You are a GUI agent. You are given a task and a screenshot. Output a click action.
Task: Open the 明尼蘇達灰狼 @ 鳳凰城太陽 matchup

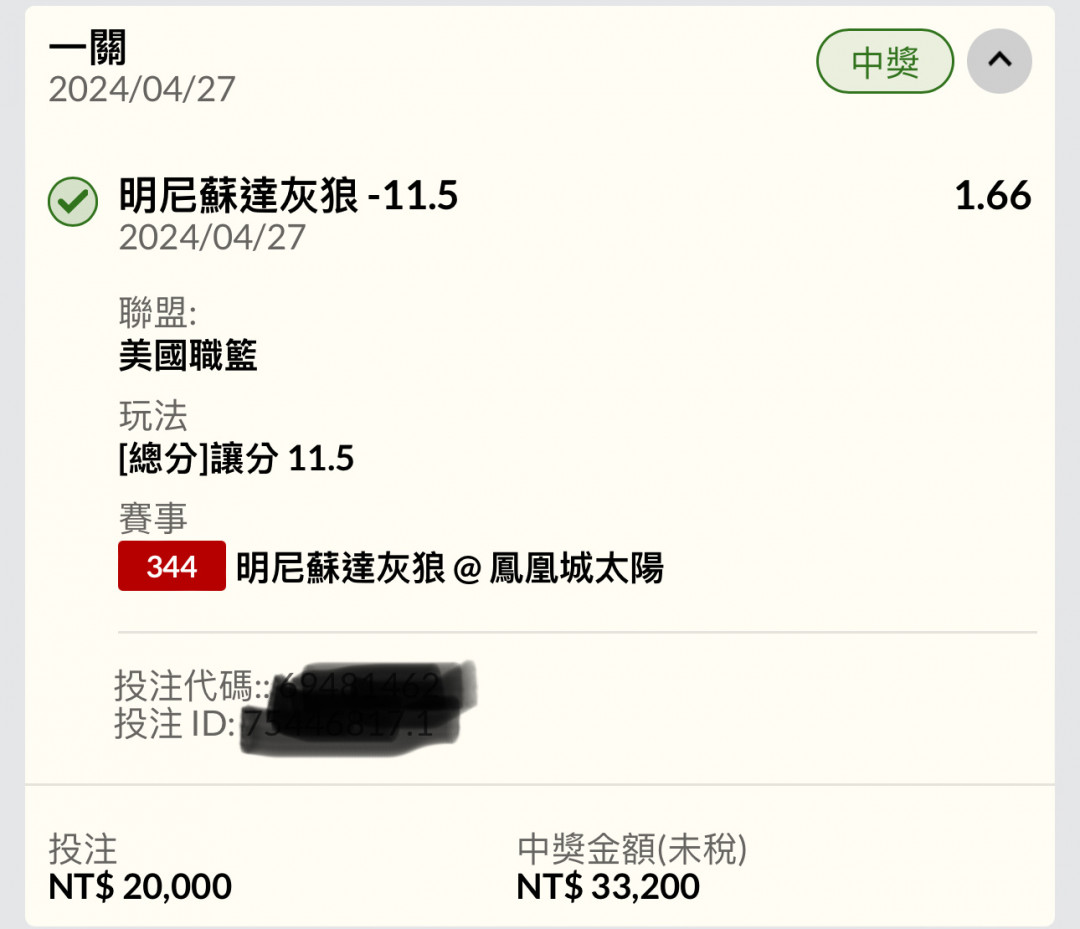(450, 567)
